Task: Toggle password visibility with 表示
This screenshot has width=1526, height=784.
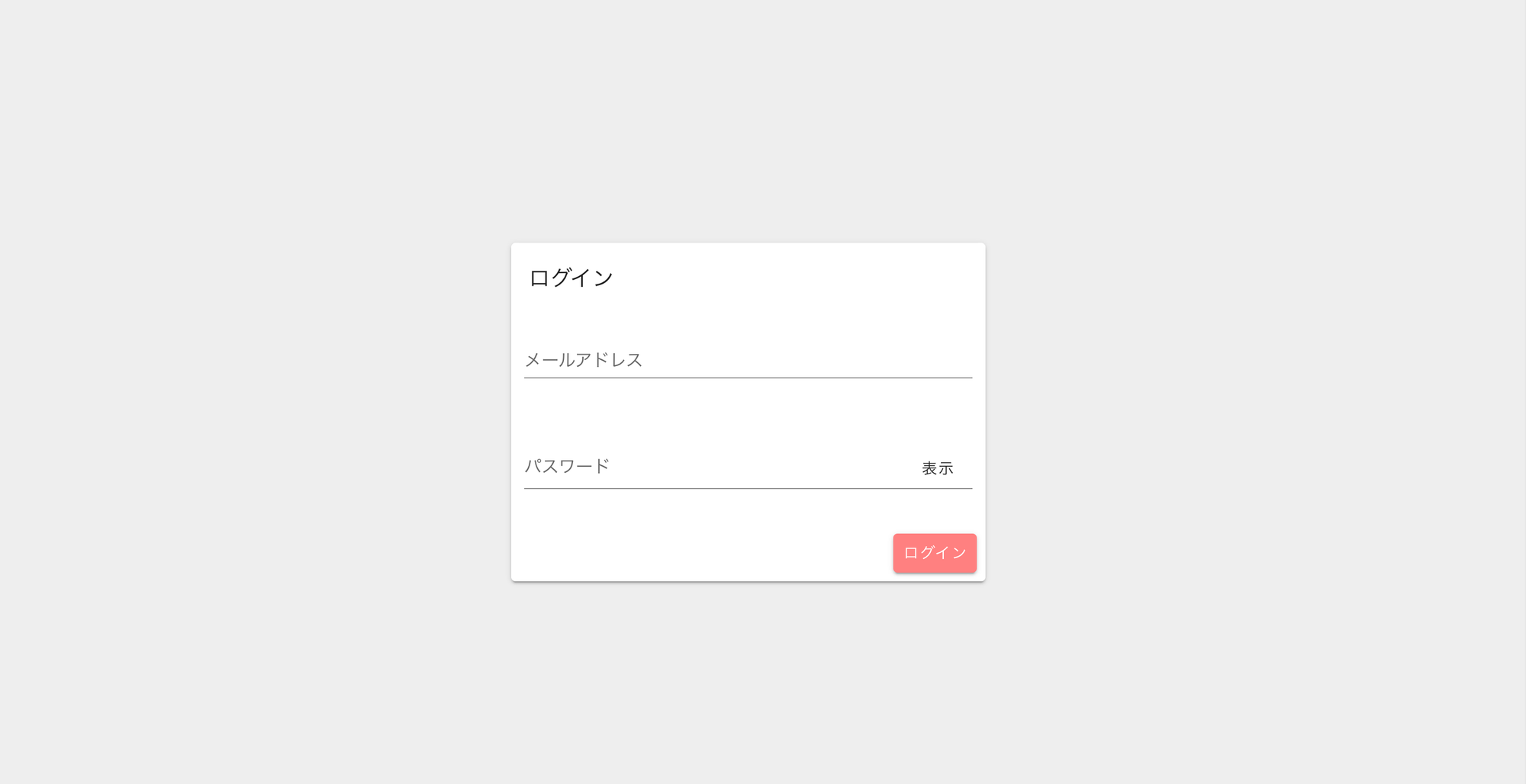Action: pos(937,468)
